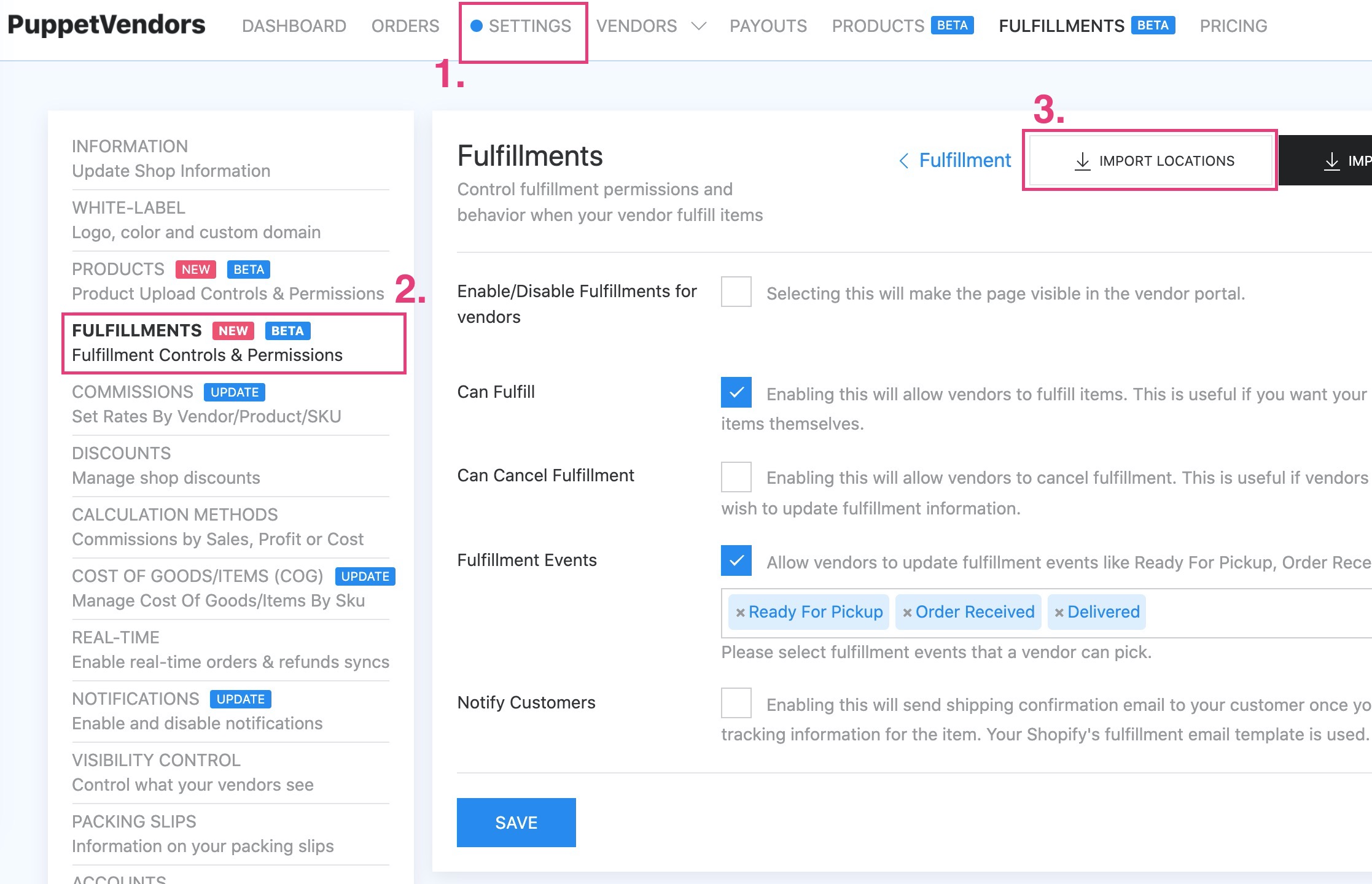Uncheck the Can Fulfill checkbox
Screen dimensions: 1372x884
[736, 392]
